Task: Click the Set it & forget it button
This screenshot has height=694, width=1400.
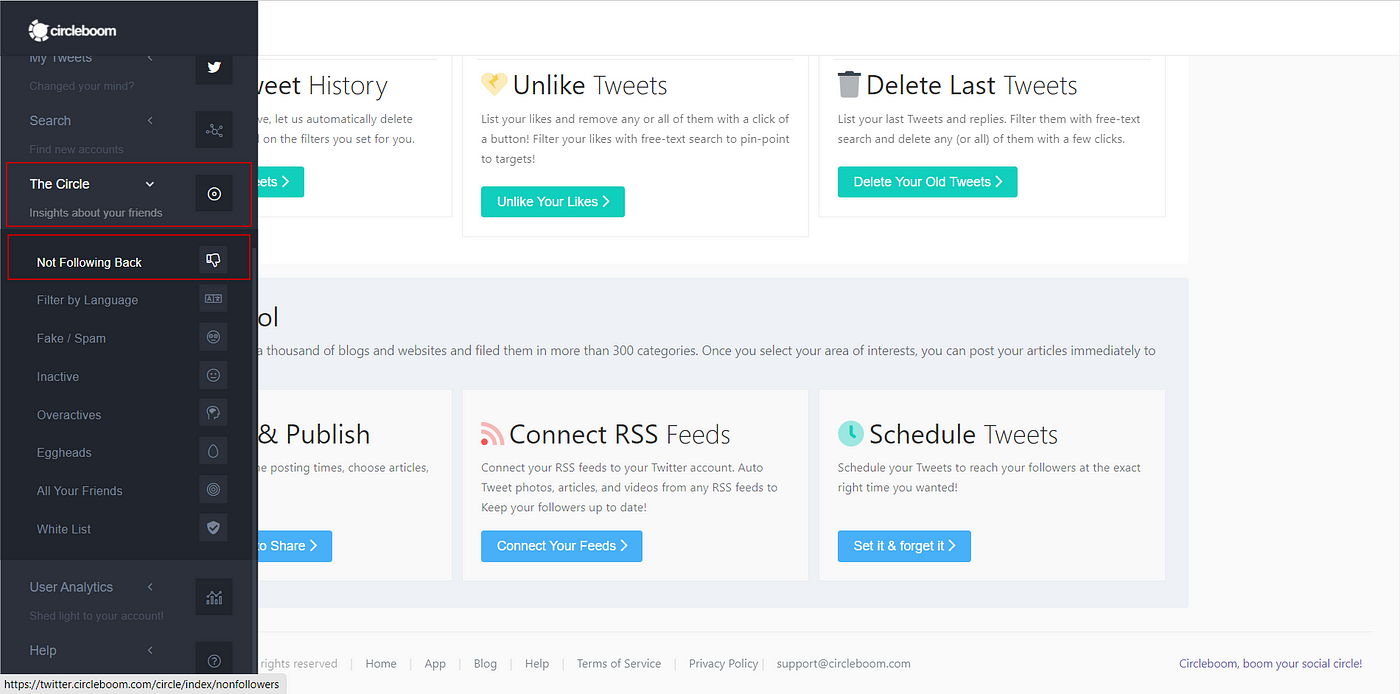Action: click(x=904, y=546)
